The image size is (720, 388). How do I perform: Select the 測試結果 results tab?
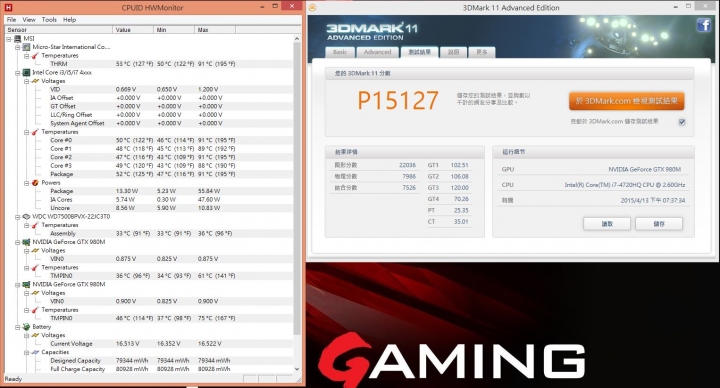coord(420,52)
